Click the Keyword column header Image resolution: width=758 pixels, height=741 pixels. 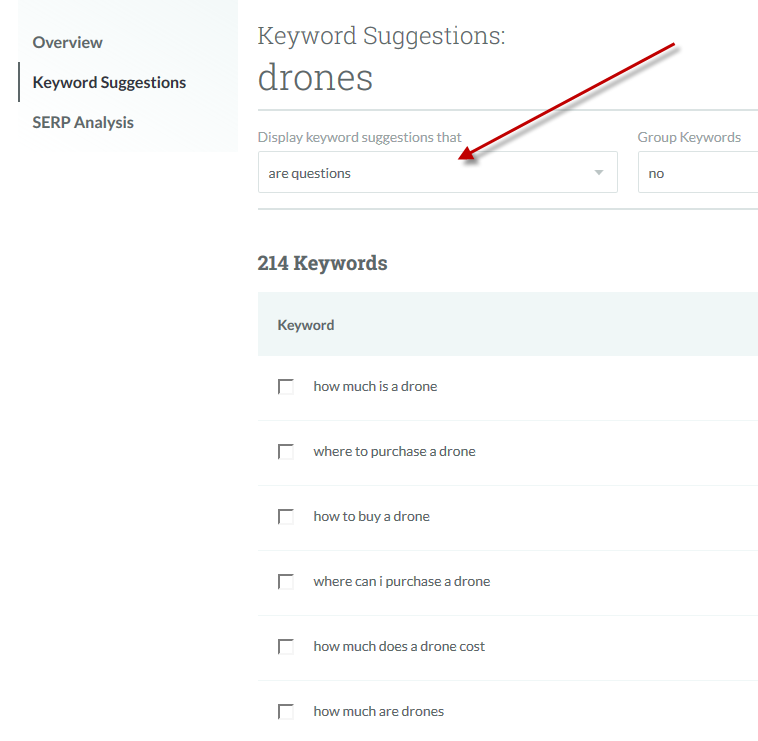pyautogui.click(x=306, y=325)
